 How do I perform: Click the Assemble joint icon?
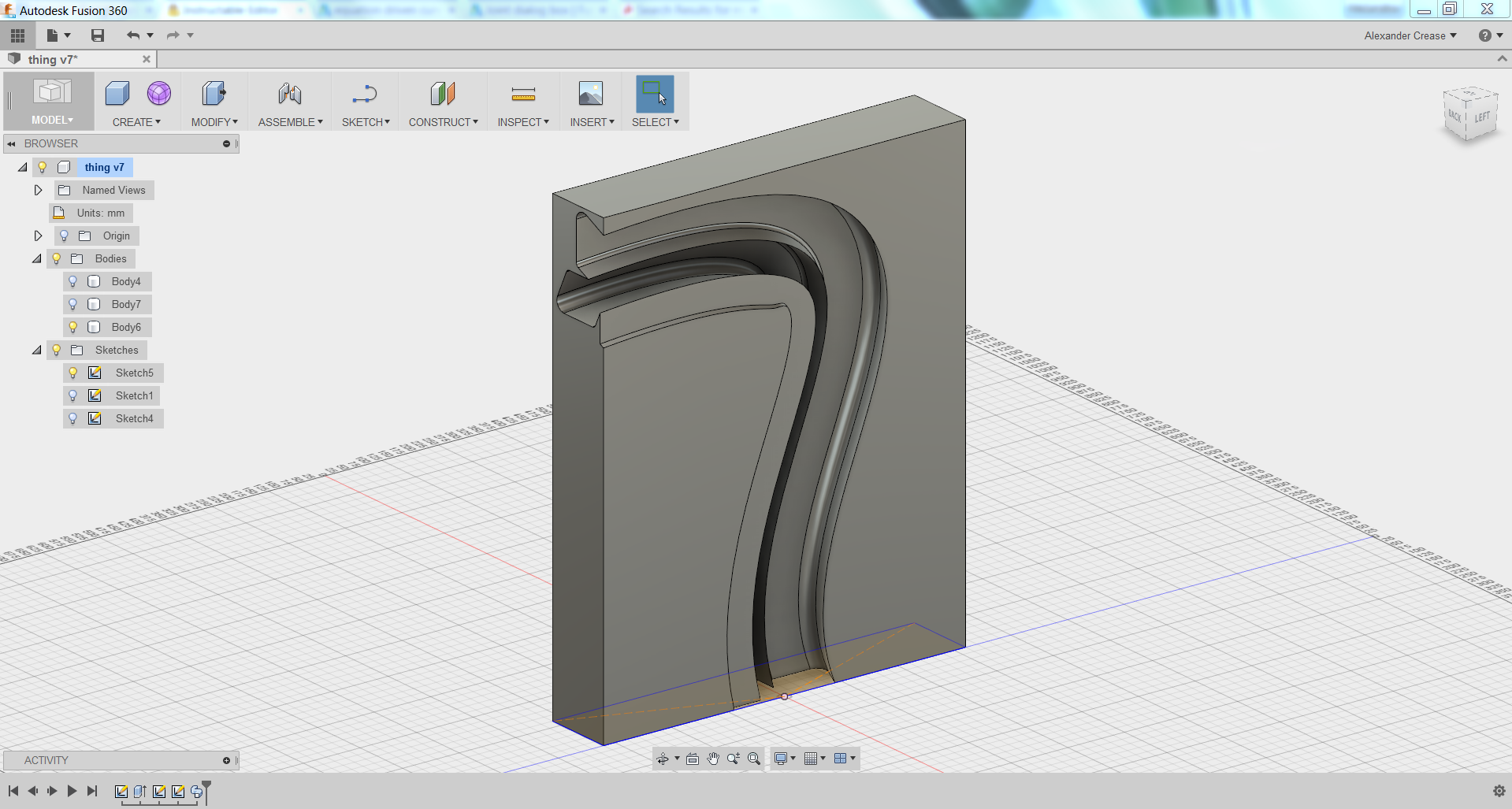[x=289, y=93]
